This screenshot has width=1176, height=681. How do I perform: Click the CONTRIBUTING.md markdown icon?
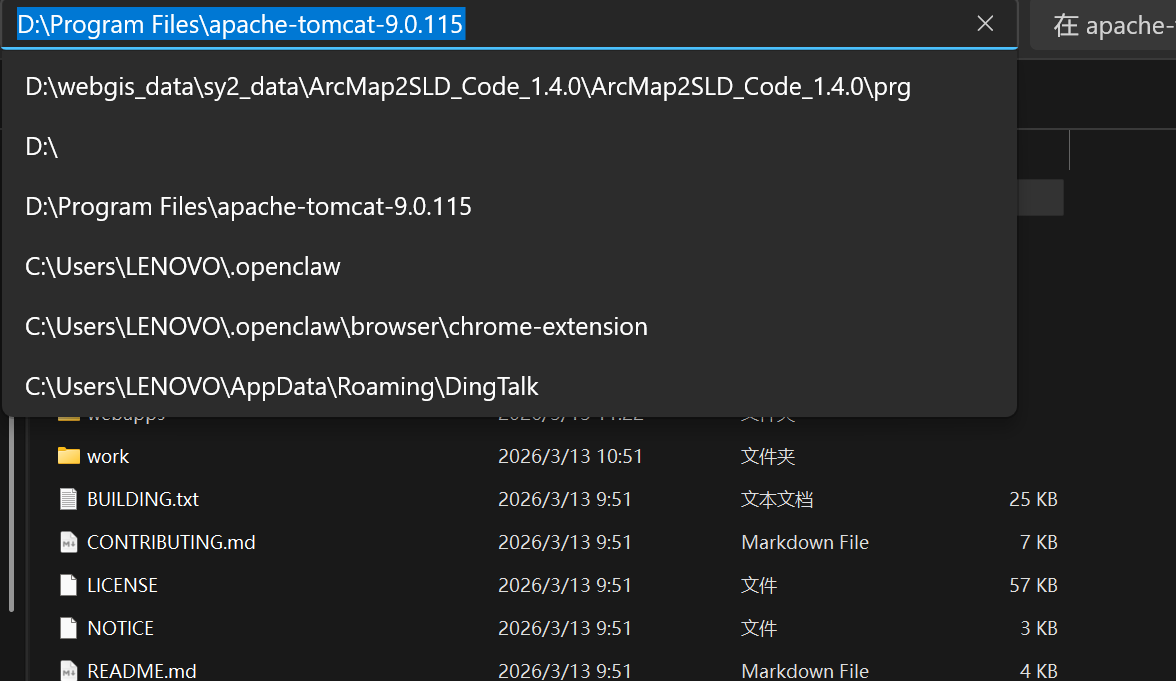coord(68,542)
